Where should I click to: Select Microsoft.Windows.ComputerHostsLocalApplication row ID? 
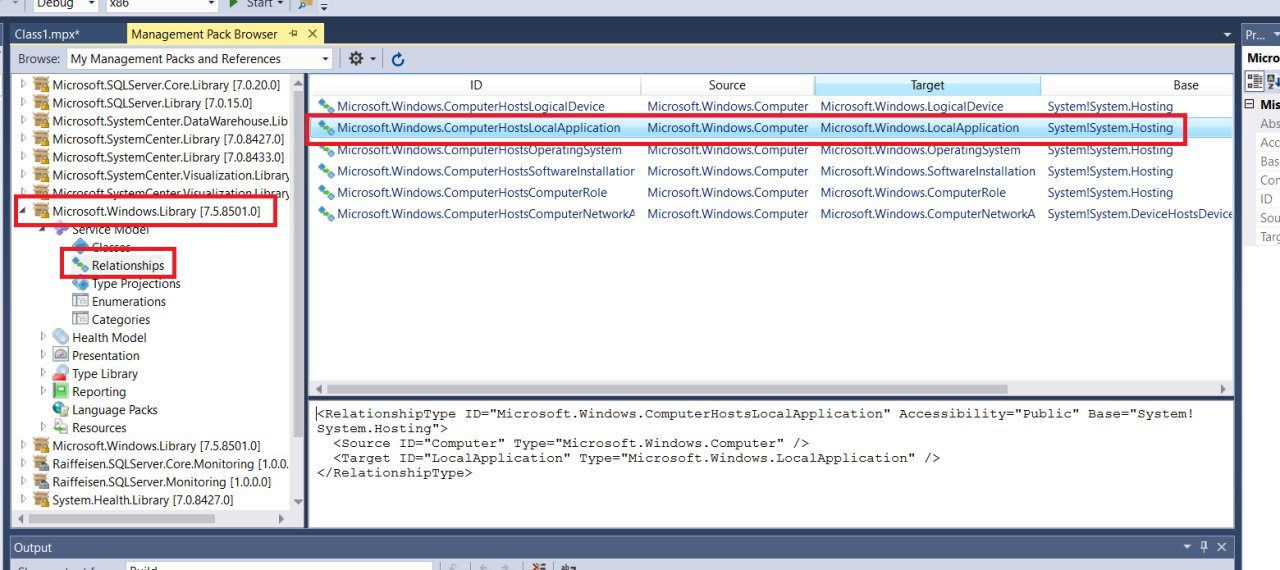coord(479,128)
